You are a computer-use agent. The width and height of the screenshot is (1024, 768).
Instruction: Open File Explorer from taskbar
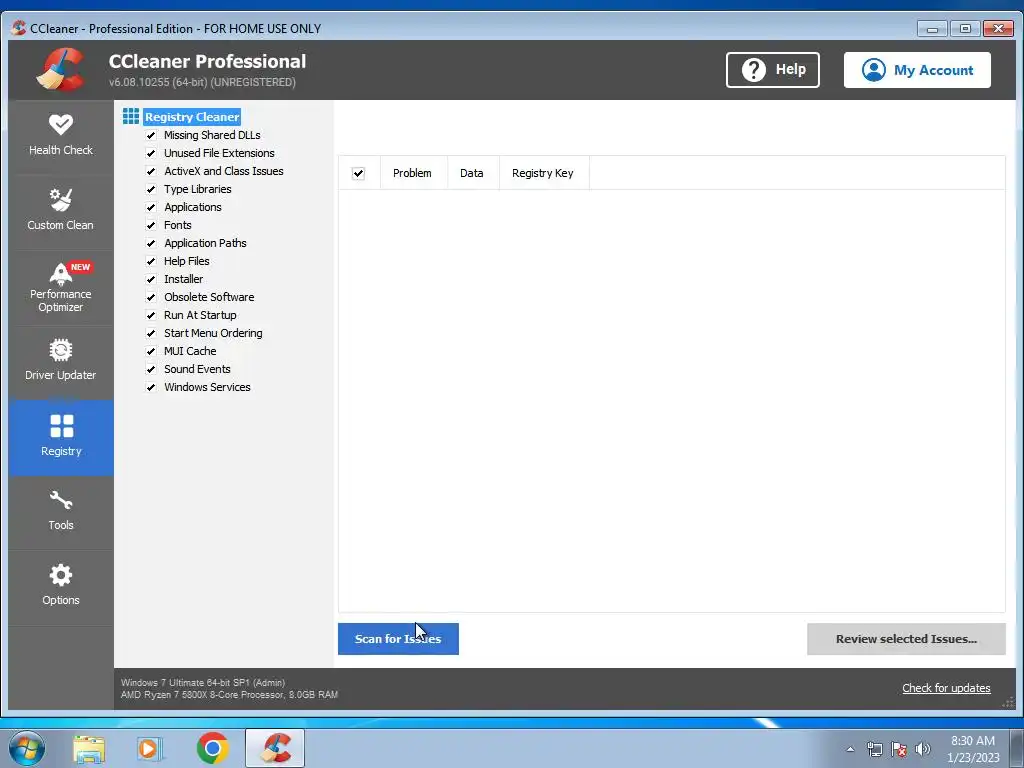(89, 748)
